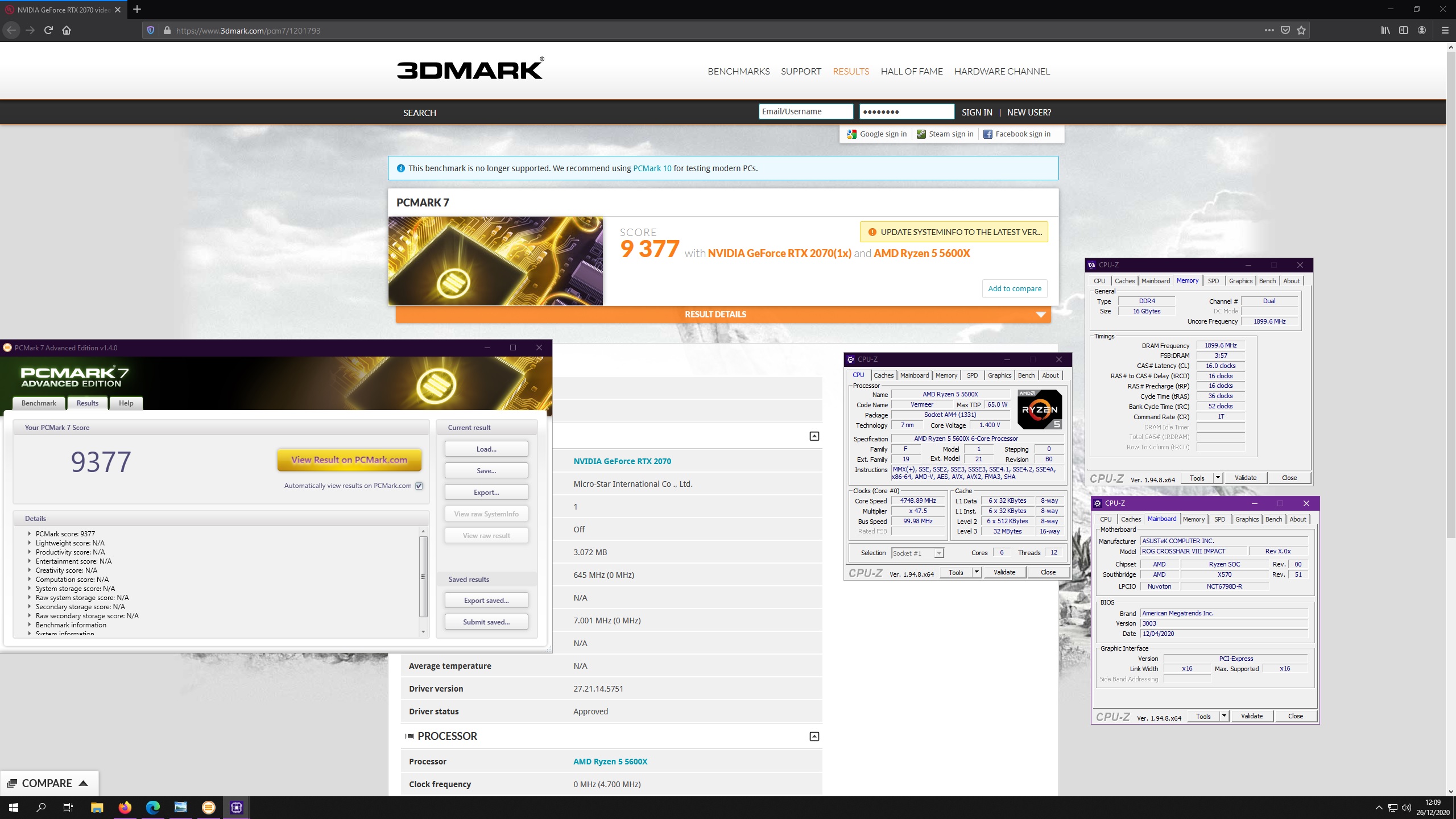
Task: Click the Facebook sign in icon
Action: [988, 134]
